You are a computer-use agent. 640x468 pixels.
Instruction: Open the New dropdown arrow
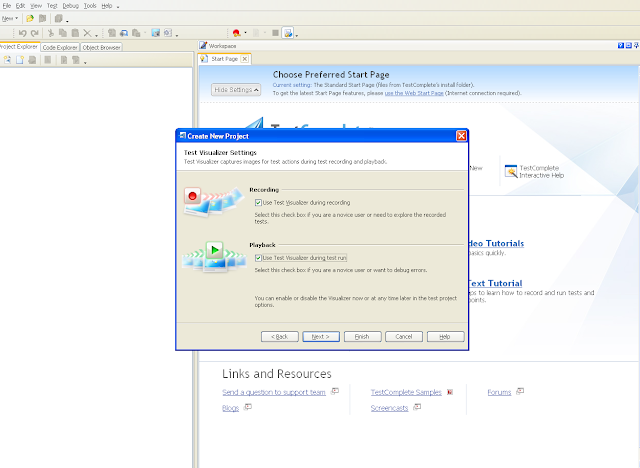17,19
